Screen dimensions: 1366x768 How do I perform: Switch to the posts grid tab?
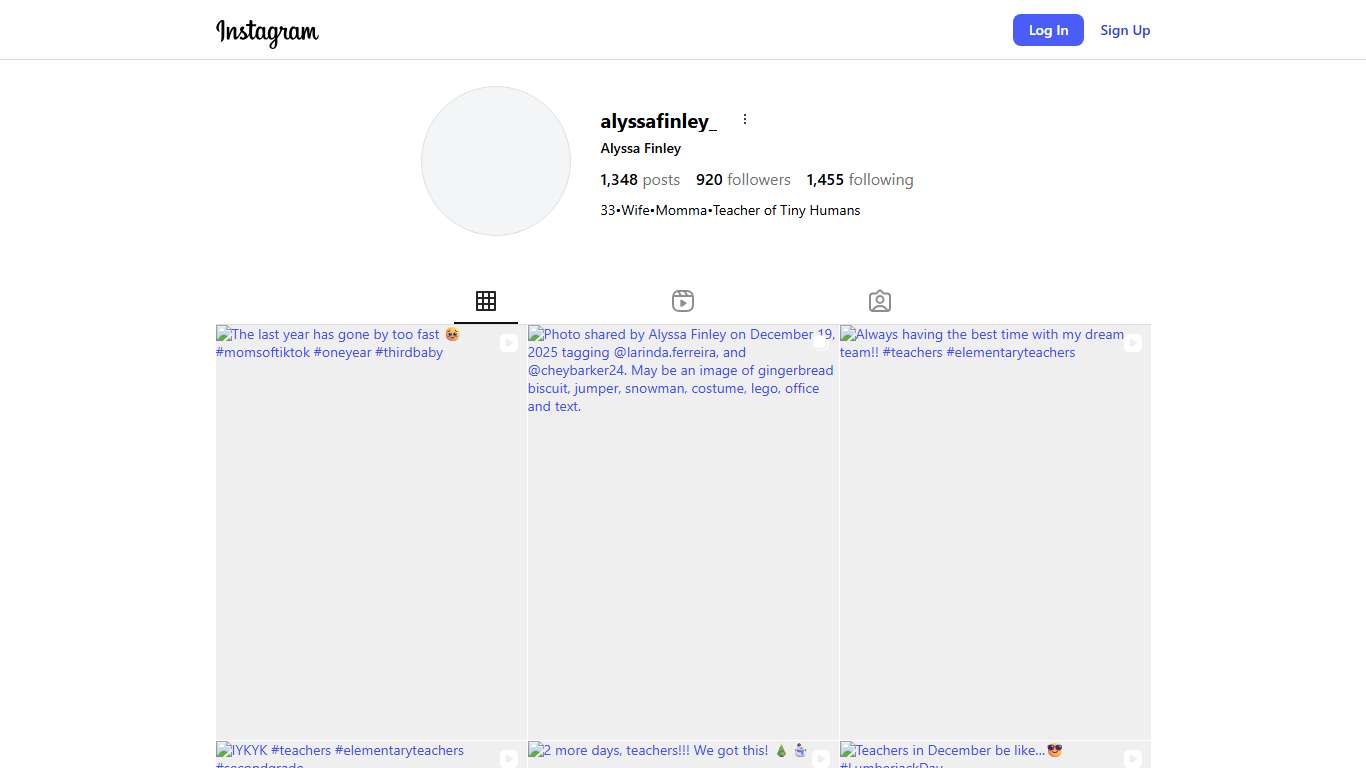click(x=486, y=301)
